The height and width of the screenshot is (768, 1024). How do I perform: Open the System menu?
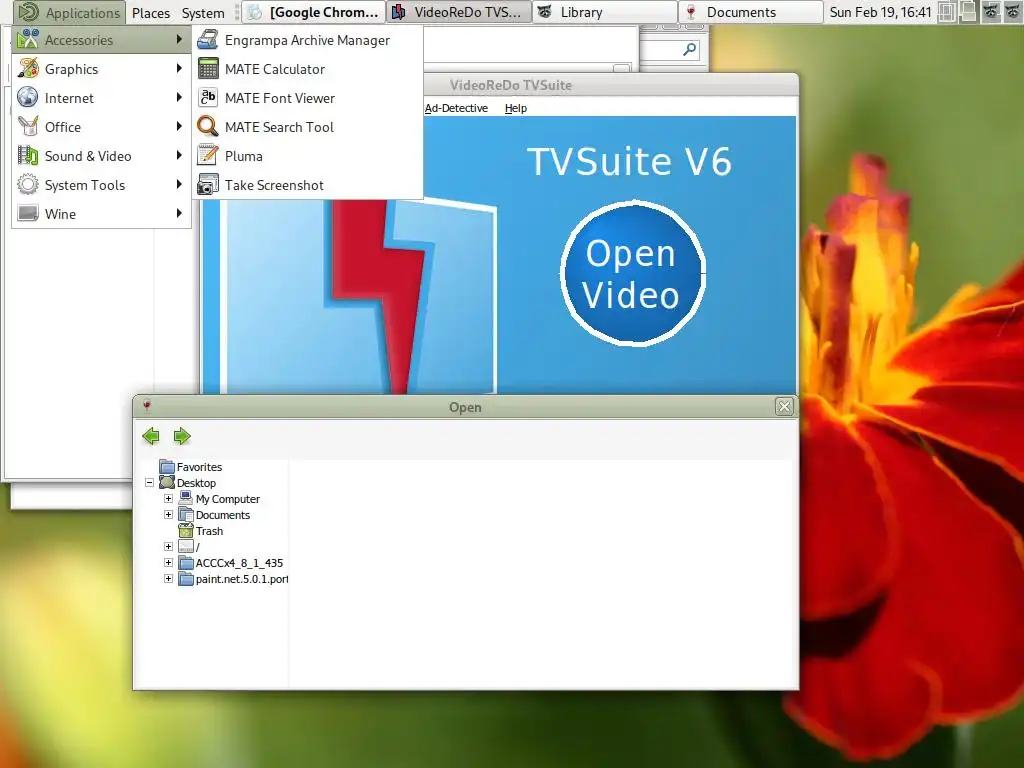[203, 12]
